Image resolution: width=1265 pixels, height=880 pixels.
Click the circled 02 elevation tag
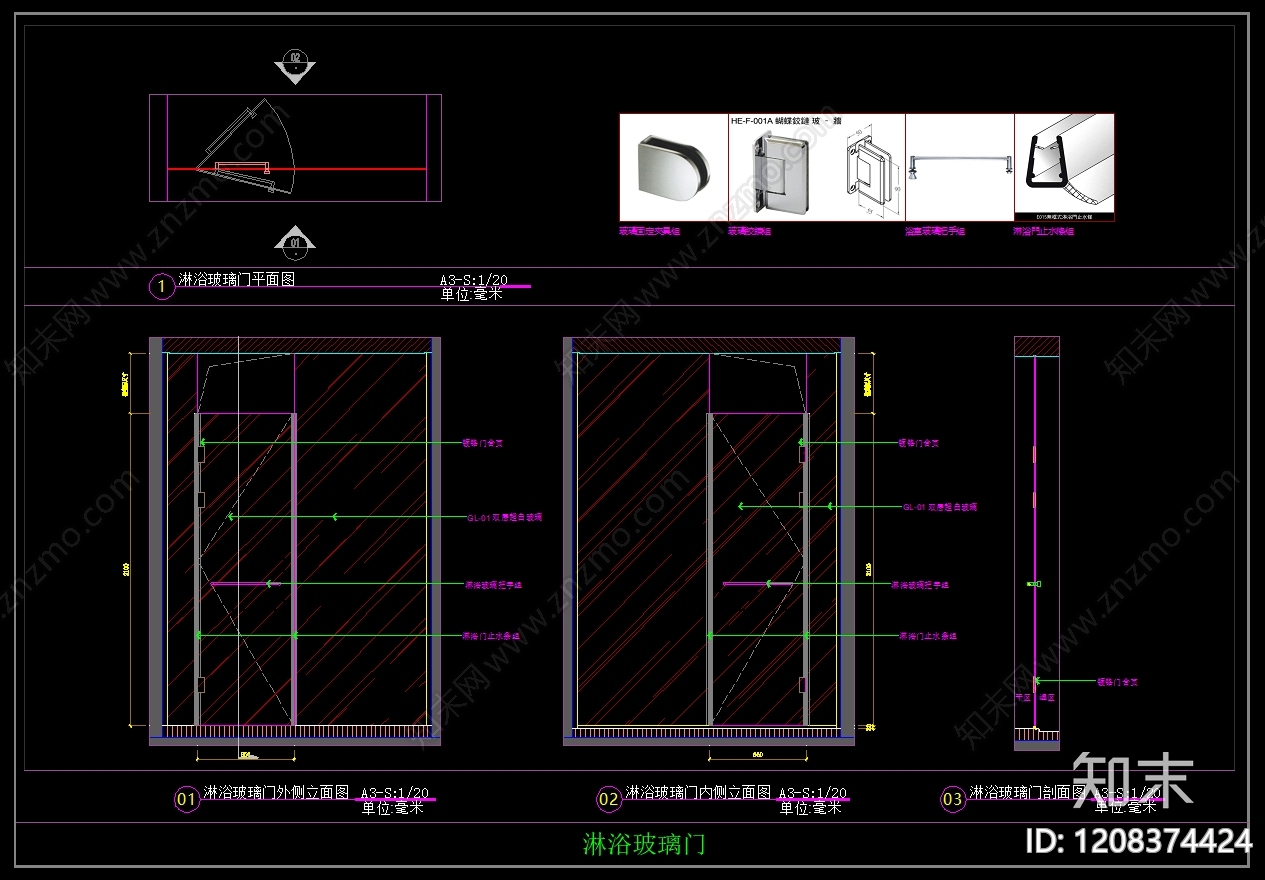point(609,799)
